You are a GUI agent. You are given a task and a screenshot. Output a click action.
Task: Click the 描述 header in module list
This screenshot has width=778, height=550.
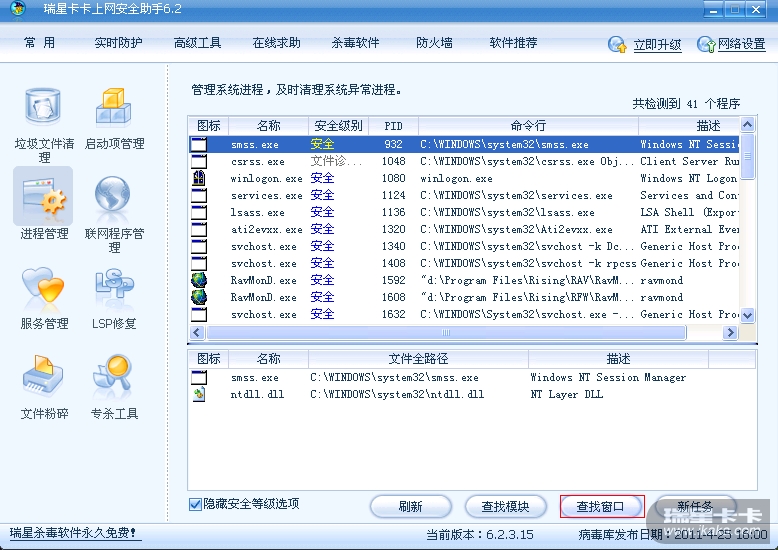coord(618,359)
